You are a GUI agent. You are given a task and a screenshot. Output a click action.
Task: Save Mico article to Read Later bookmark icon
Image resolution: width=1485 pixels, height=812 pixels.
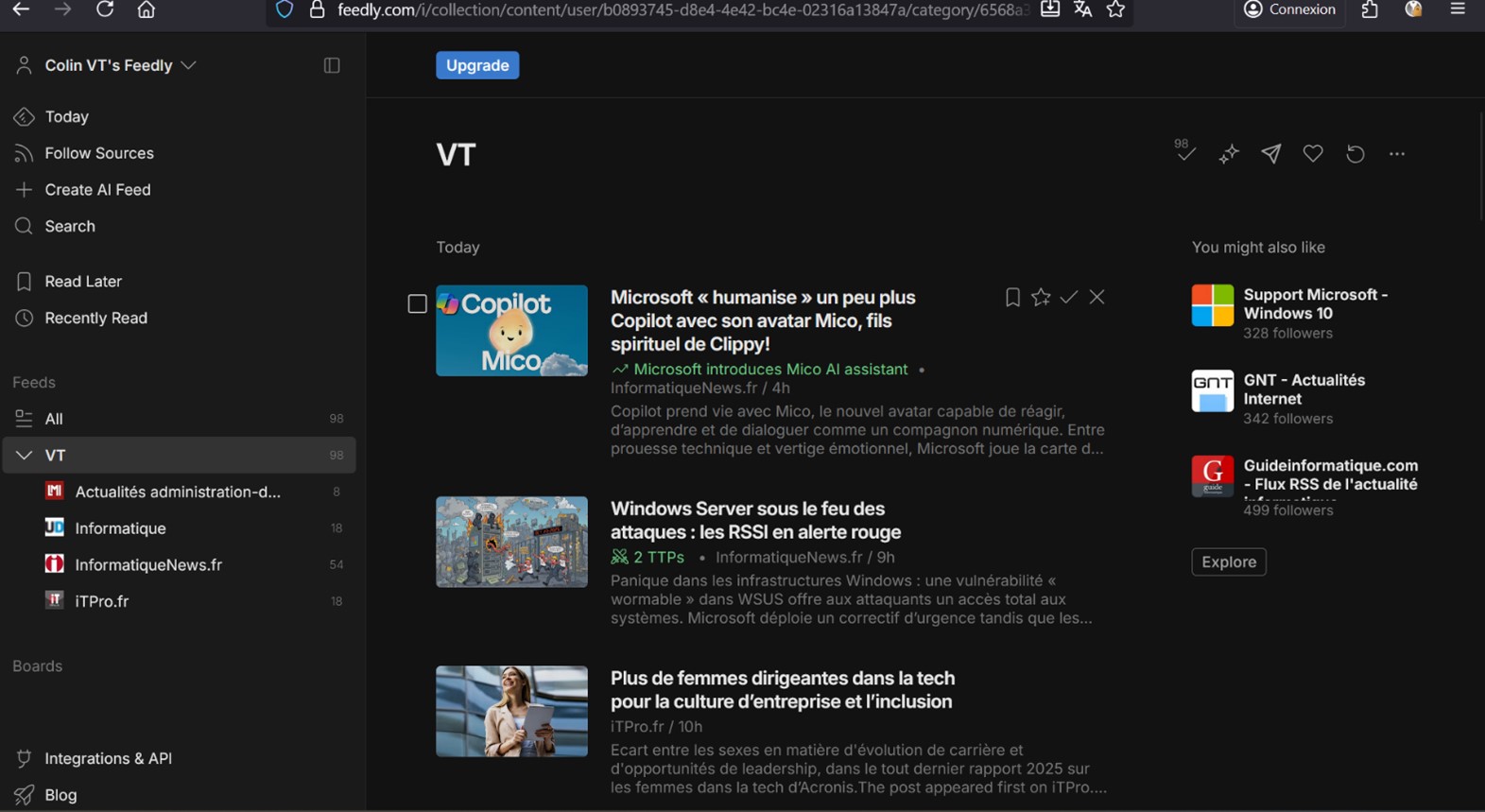[1012, 297]
